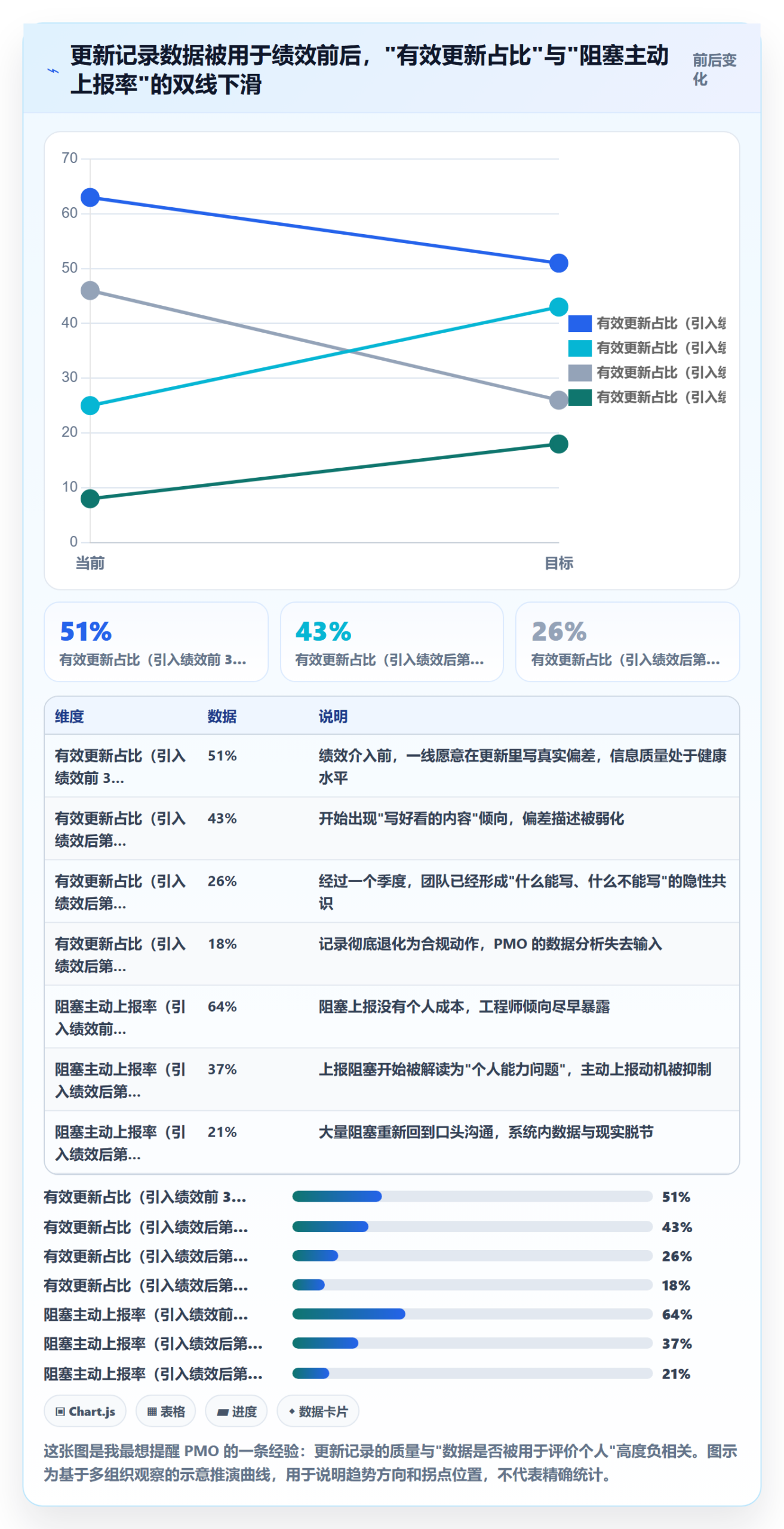This screenshot has height=1529, width=784.
Task: Click the 64% value beside the progress bar
Action: pyautogui.click(x=677, y=1314)
